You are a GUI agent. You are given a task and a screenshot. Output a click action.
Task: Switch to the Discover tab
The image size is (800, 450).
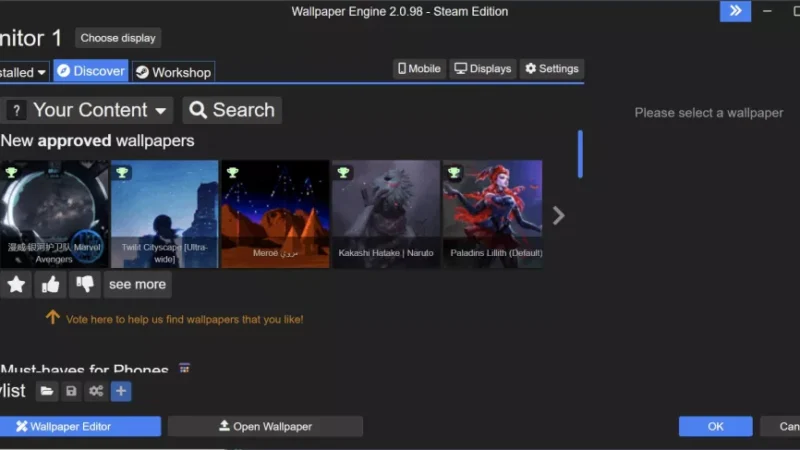(91, 71)
